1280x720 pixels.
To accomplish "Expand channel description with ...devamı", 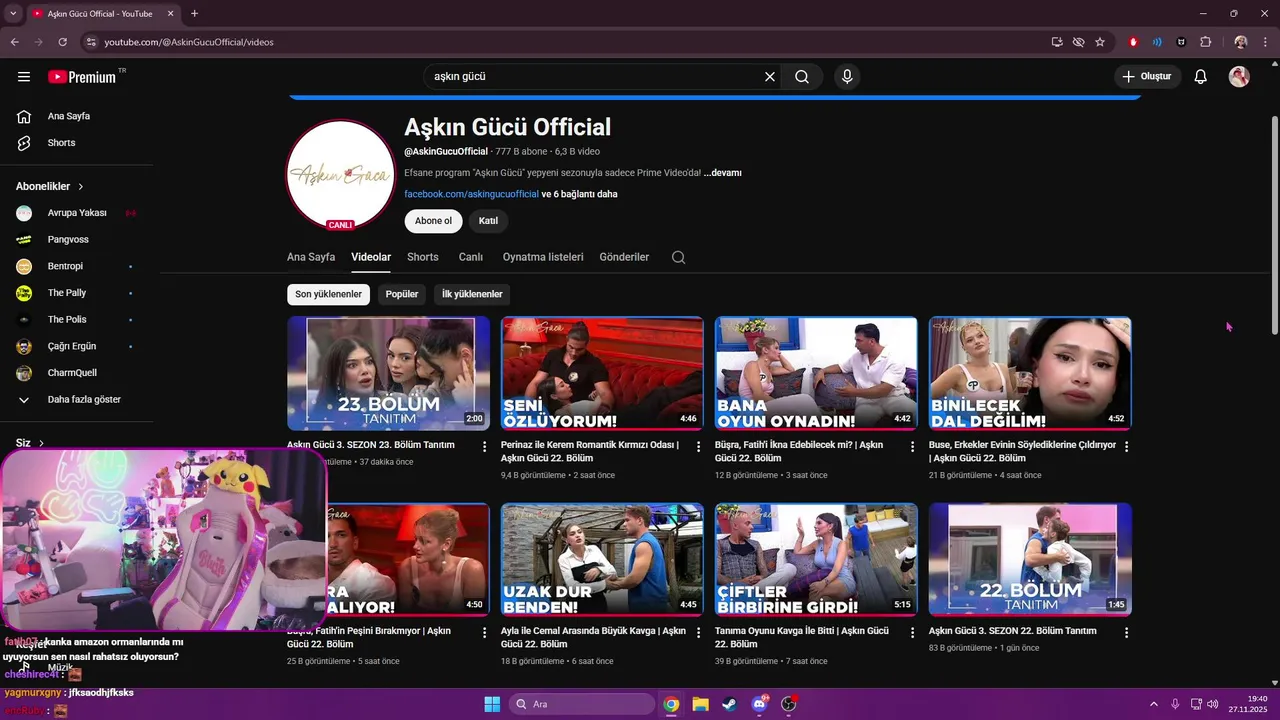I will point(722,173).
